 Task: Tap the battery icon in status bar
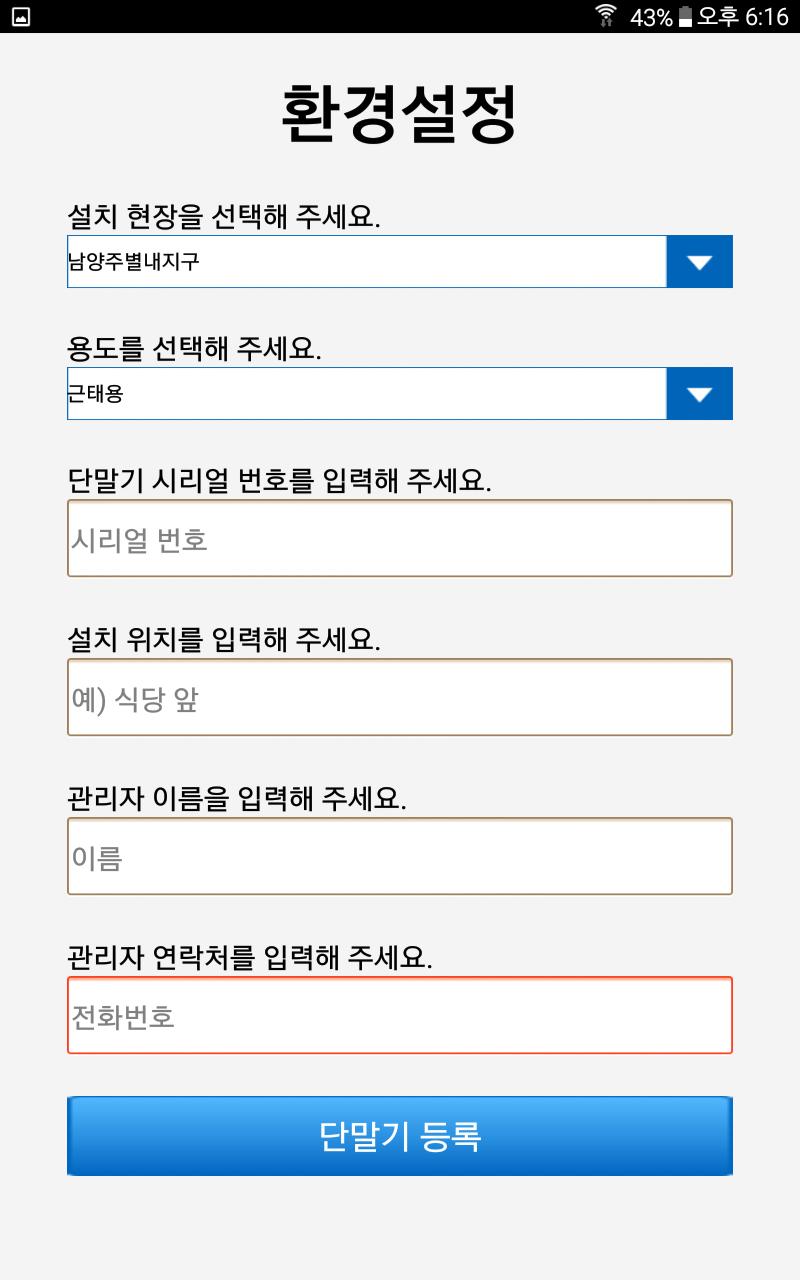685,17
